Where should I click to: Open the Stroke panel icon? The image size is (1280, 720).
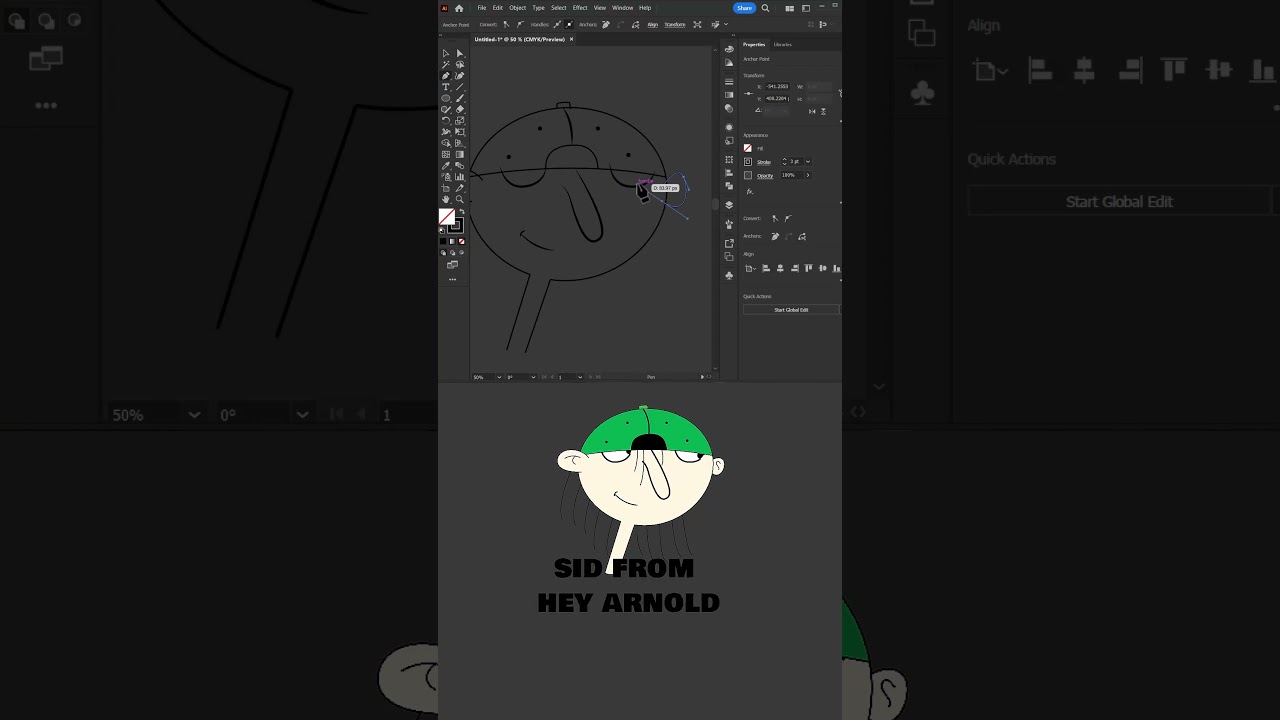(729, 81)
